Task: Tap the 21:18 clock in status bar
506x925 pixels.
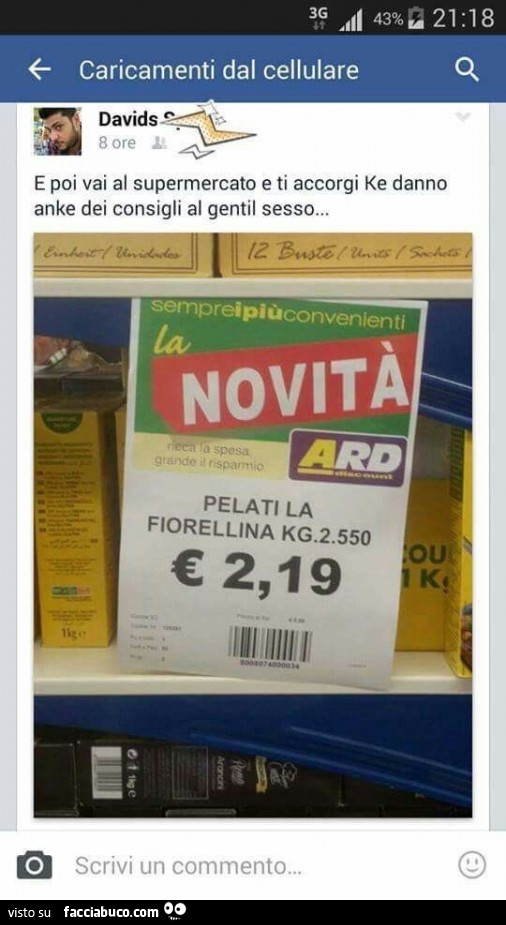Action: (x=463, y=18)
